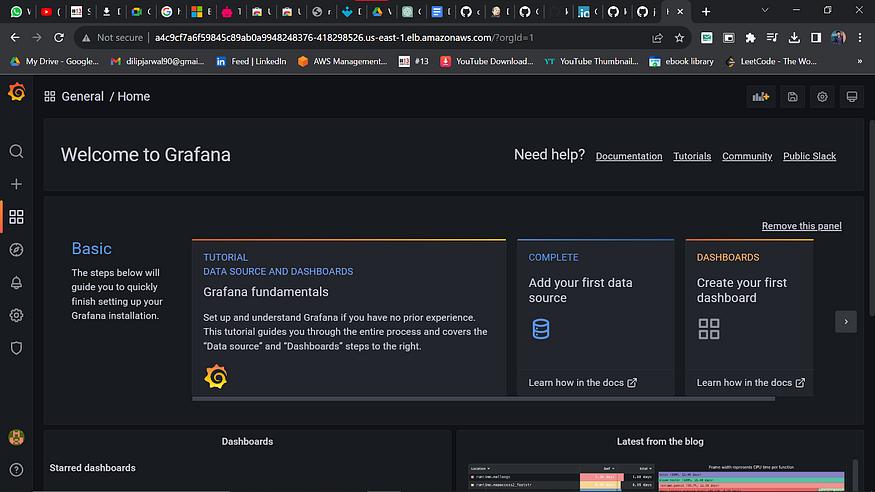Viewport: 875px width, 492px height.
Task: Click the Add panel chart icon
Action: coord(761,97)
